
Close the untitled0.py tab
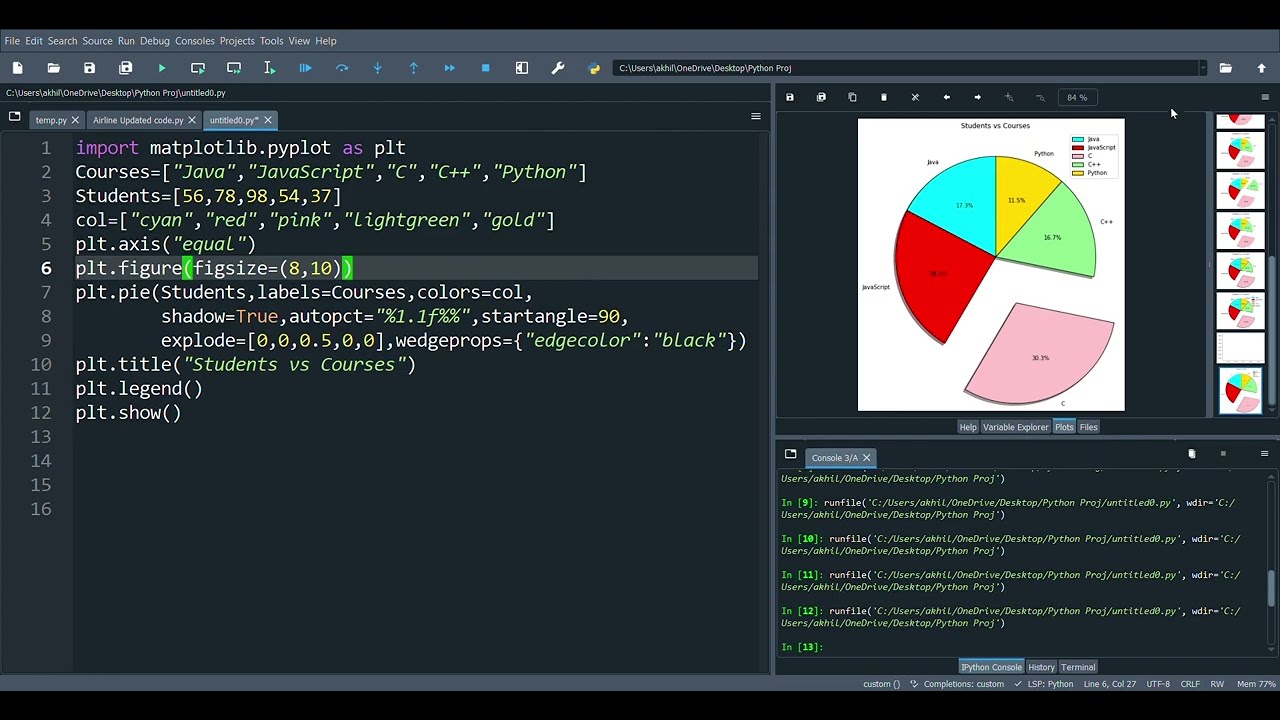pyautogui.click(x=267, y=120)
